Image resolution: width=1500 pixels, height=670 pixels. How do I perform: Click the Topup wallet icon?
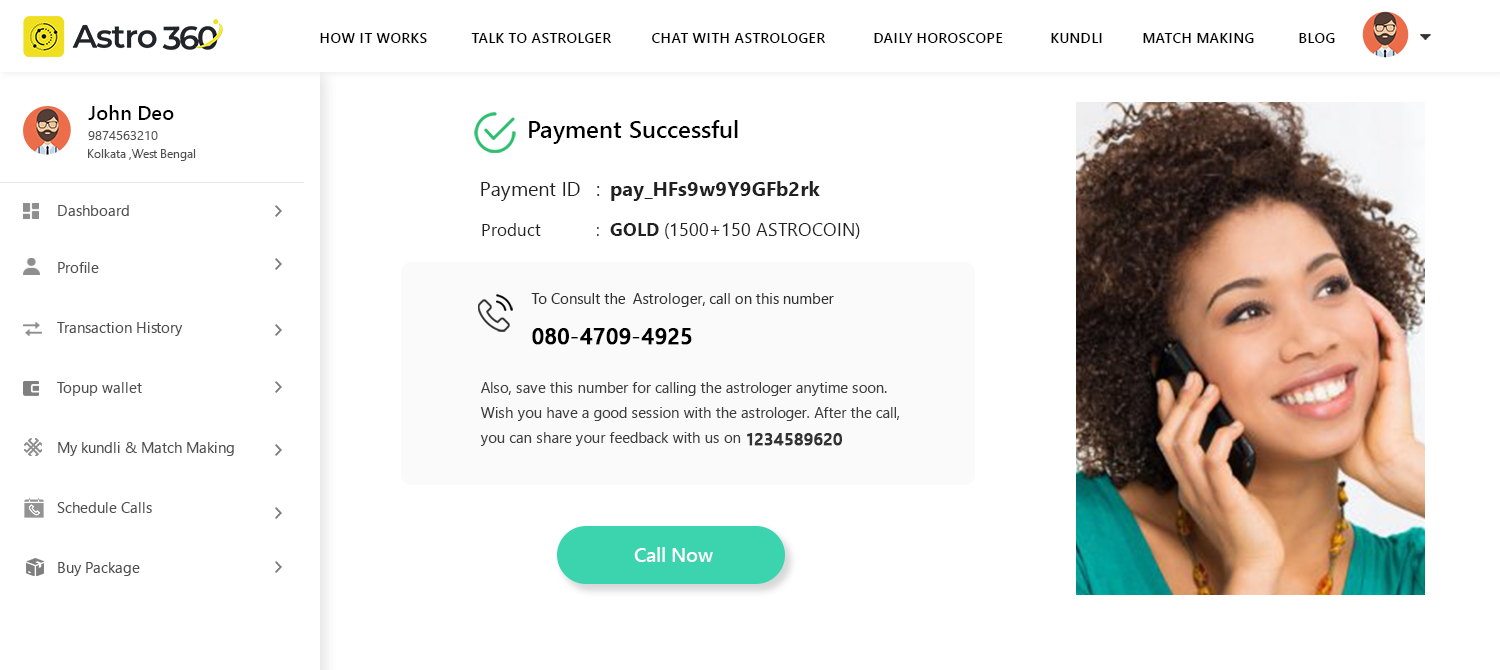click(x=32, y=388)
